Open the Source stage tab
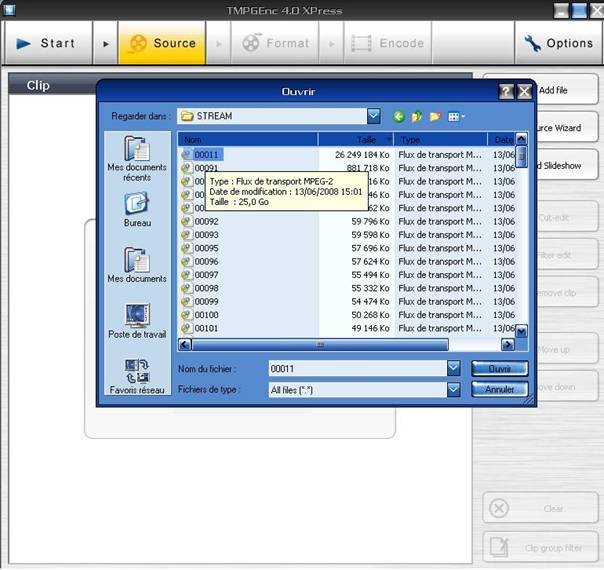Image resolution: width=604 pixels, height=570 pixels. [x=162, y=43]
